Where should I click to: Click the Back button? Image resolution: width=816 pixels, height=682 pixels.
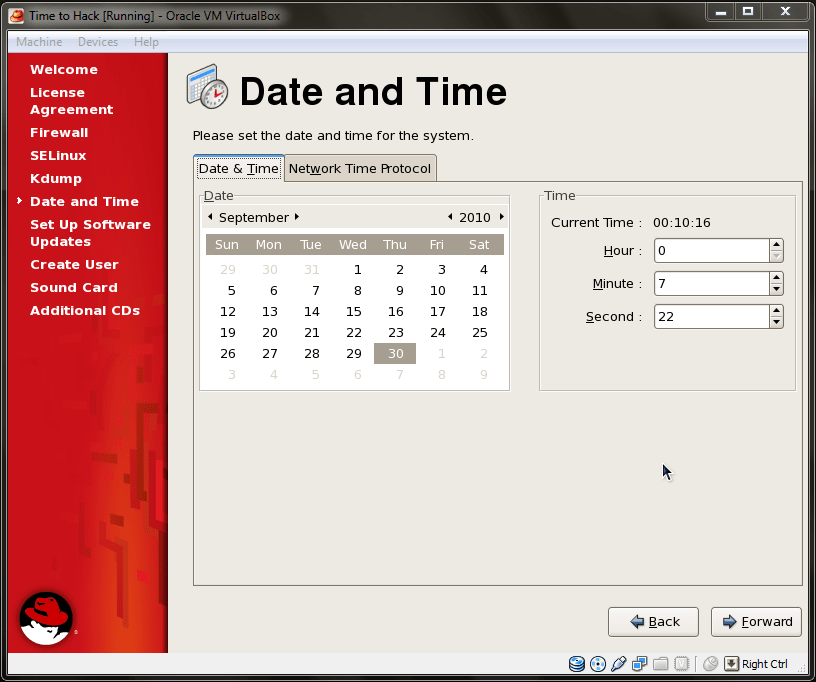[x=653, y=622]
